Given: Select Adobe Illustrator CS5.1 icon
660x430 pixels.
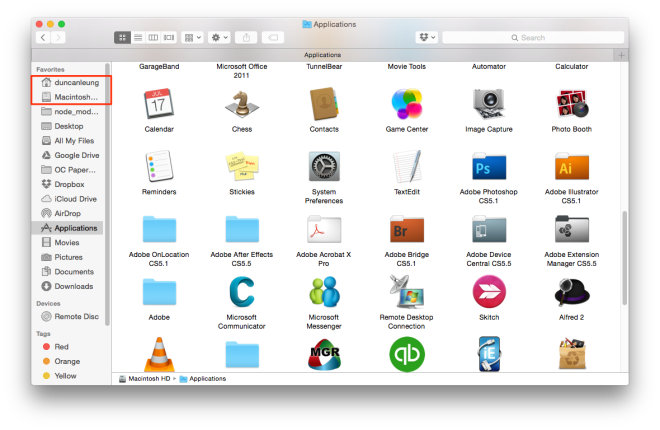Looking at the screenshot, I should point(572,167).
